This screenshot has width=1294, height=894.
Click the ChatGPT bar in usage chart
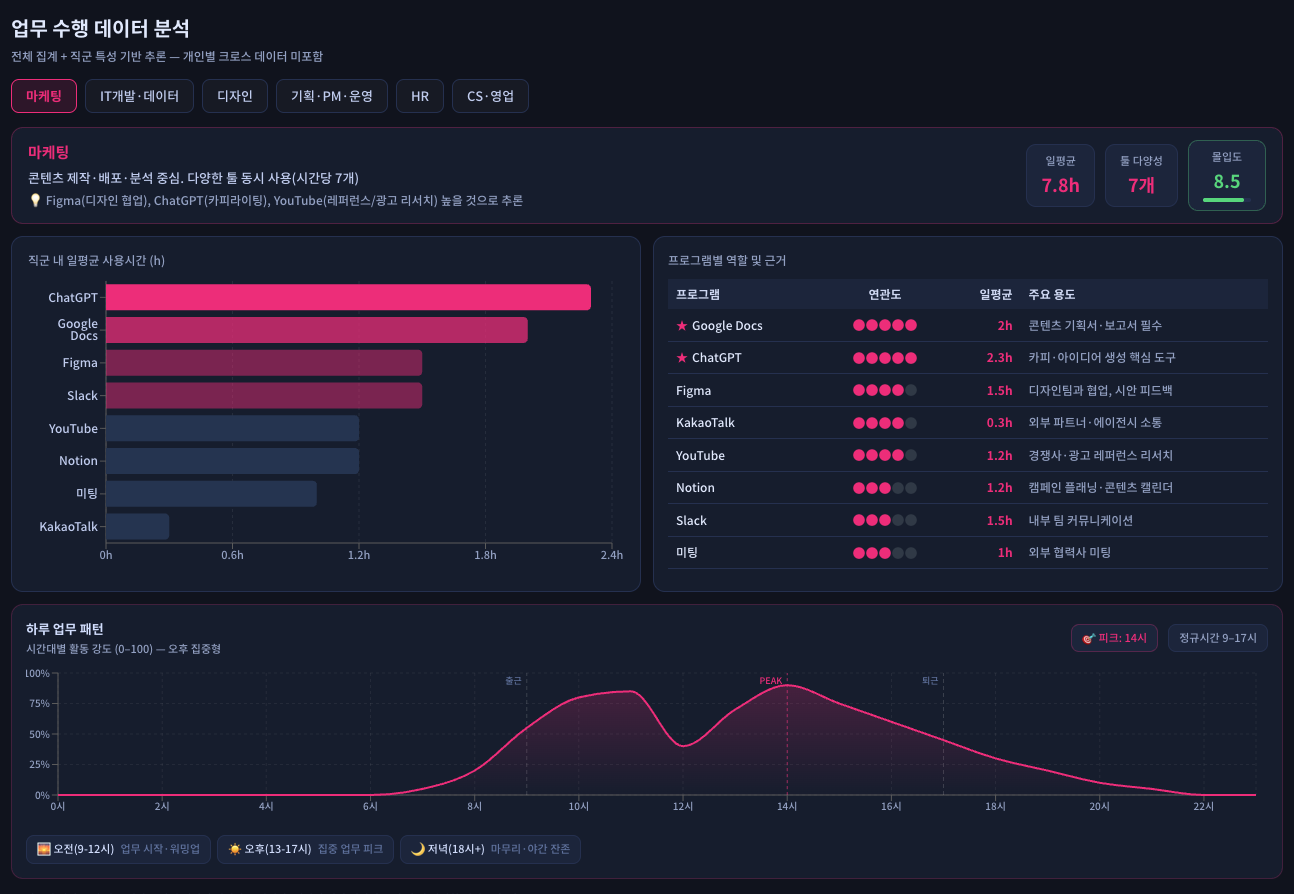[348, 297]
